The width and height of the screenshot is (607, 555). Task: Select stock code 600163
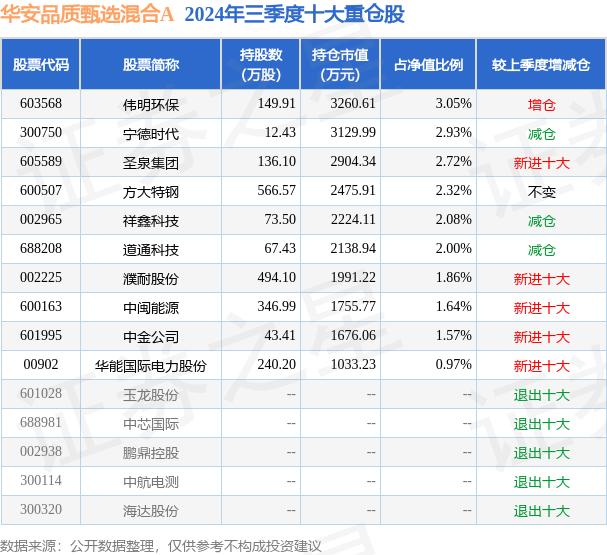41,307
